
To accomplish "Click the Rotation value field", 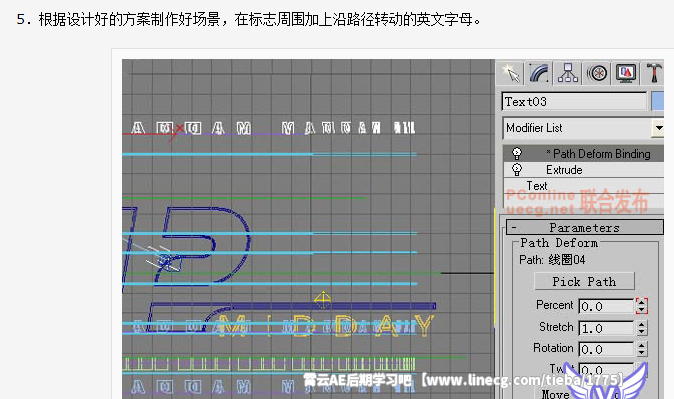I will (607, 349).
